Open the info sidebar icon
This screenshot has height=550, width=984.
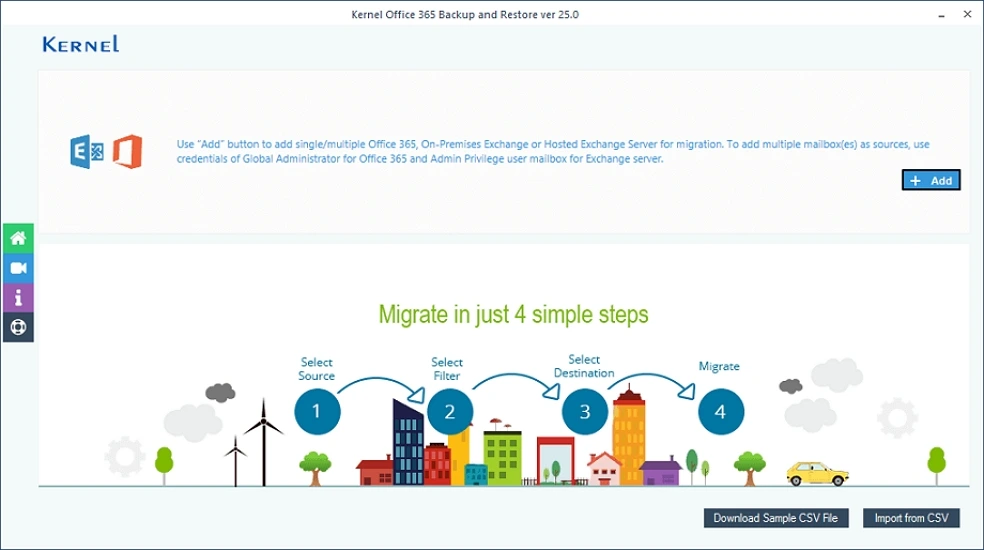point(18,297)
